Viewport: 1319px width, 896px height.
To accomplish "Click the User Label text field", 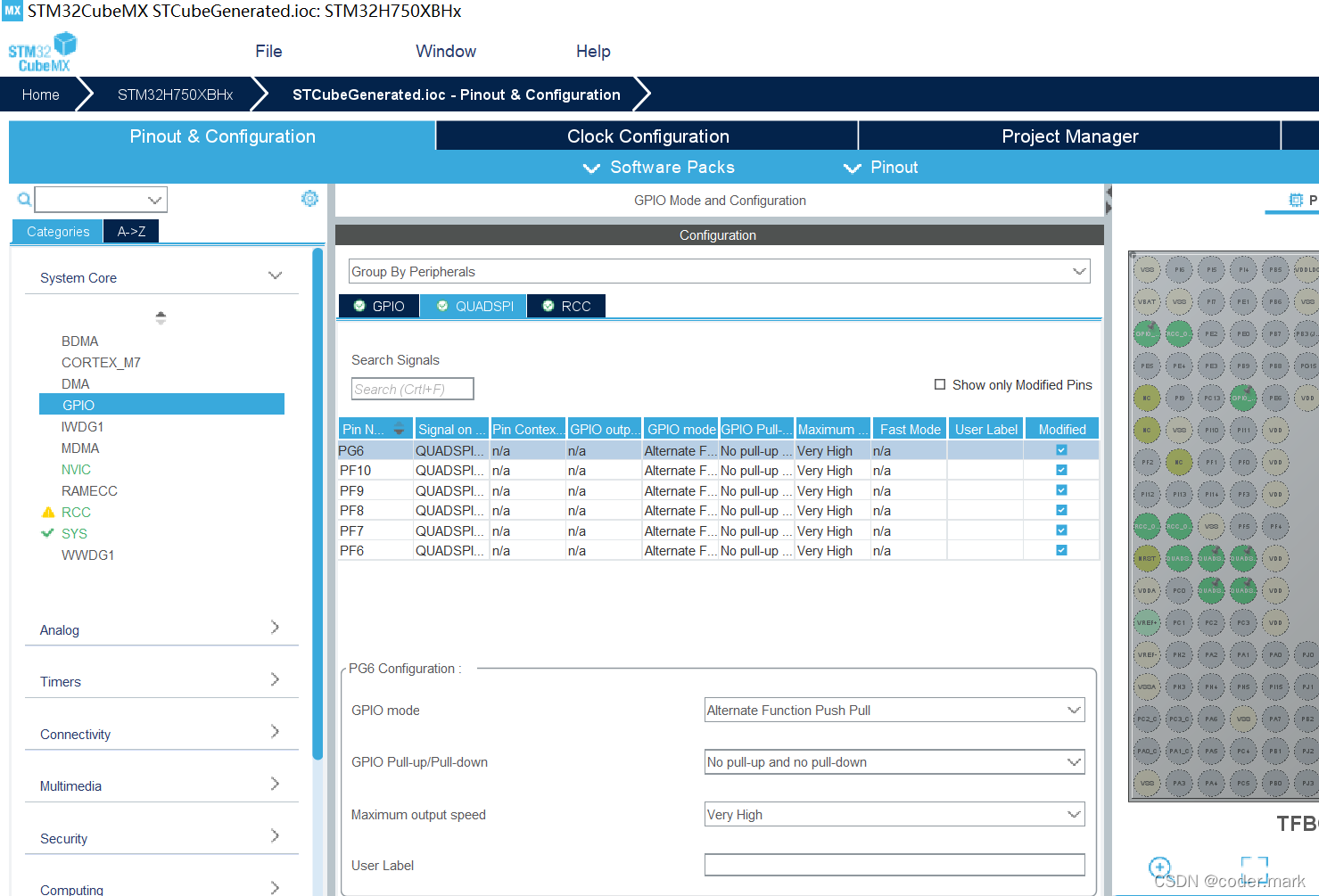I will (894, 865).
